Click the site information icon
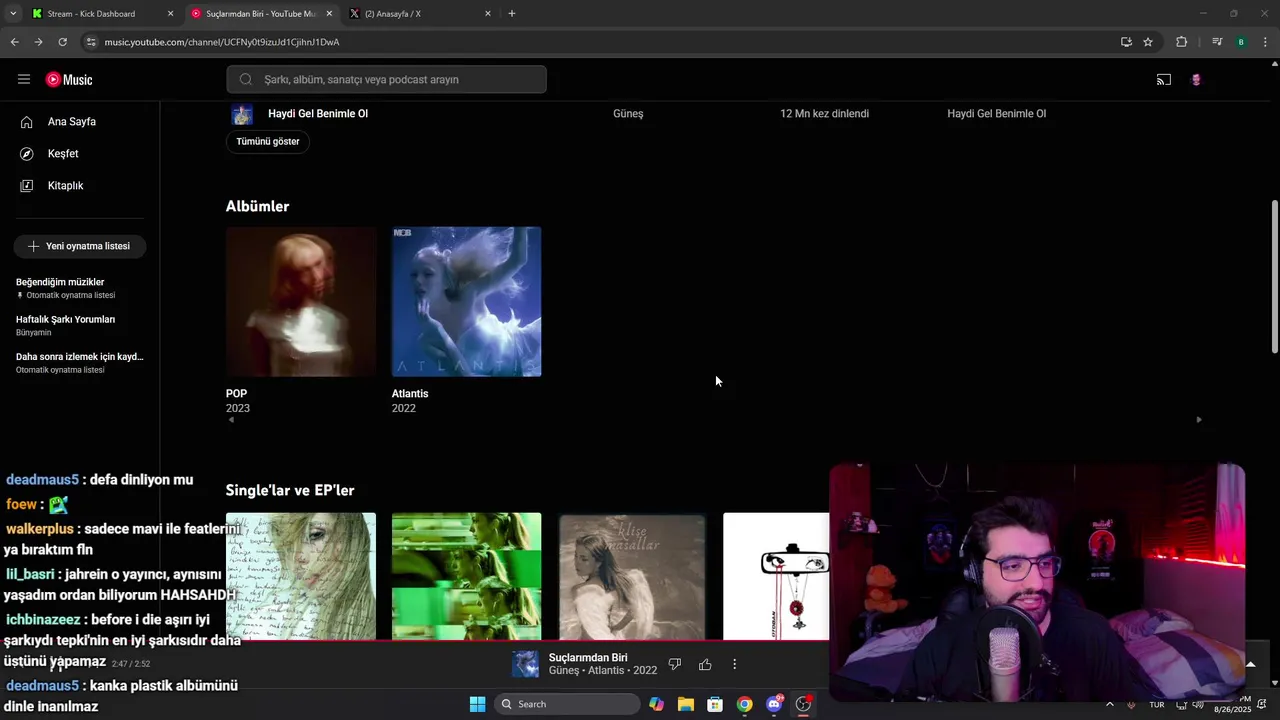 pos(91,42)
